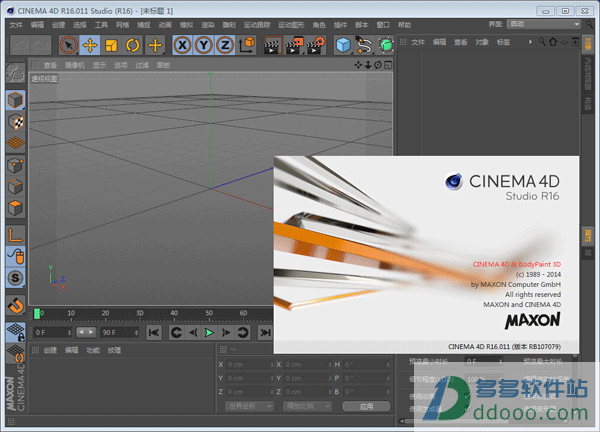The height and width of the screenshot is (432, 600).
Task: Click the timeline preview range slider
Action: pyautogui.click(x=86, y=332)
